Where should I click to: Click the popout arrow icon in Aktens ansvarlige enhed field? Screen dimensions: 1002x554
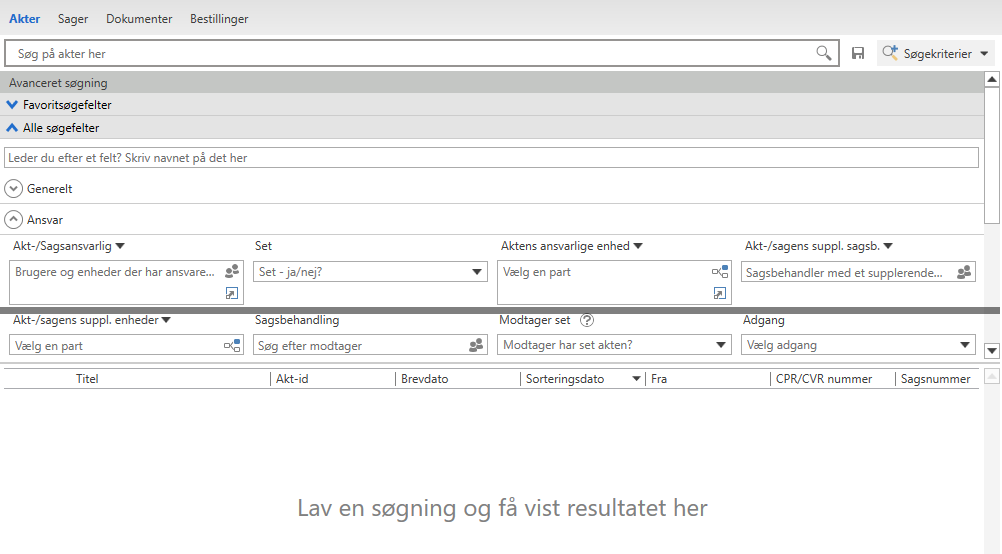coord(720,293)
